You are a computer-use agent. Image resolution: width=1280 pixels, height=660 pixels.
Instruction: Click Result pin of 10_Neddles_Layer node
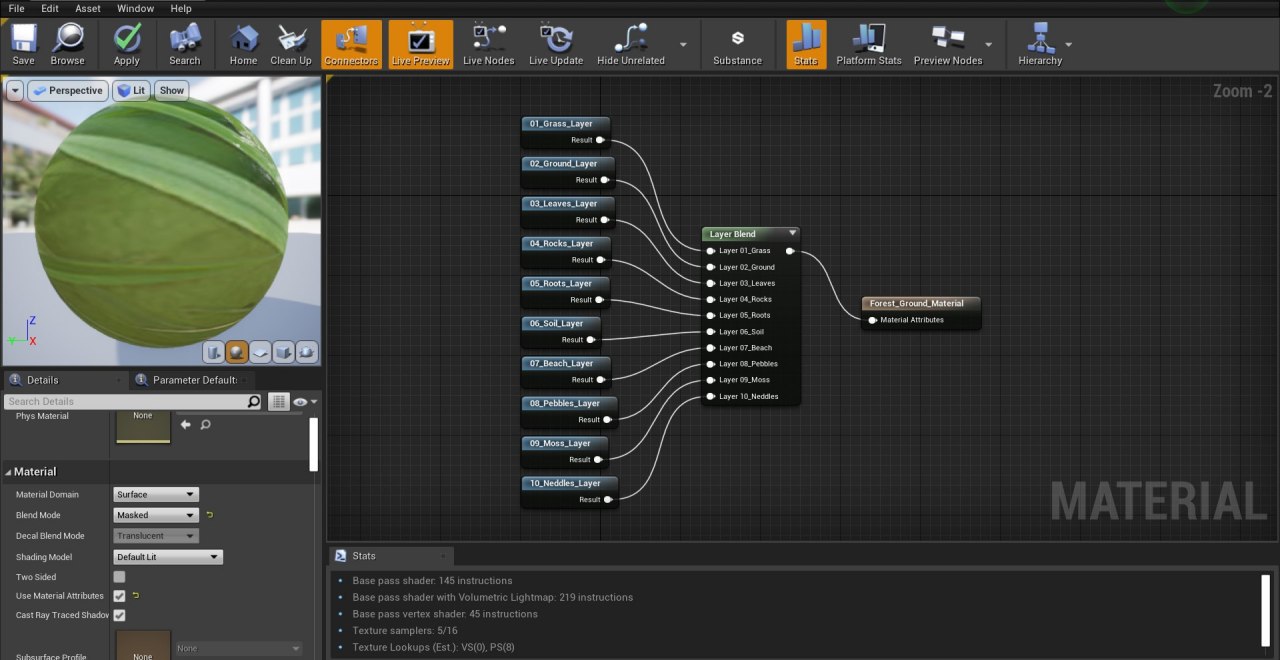coord(607,500)
